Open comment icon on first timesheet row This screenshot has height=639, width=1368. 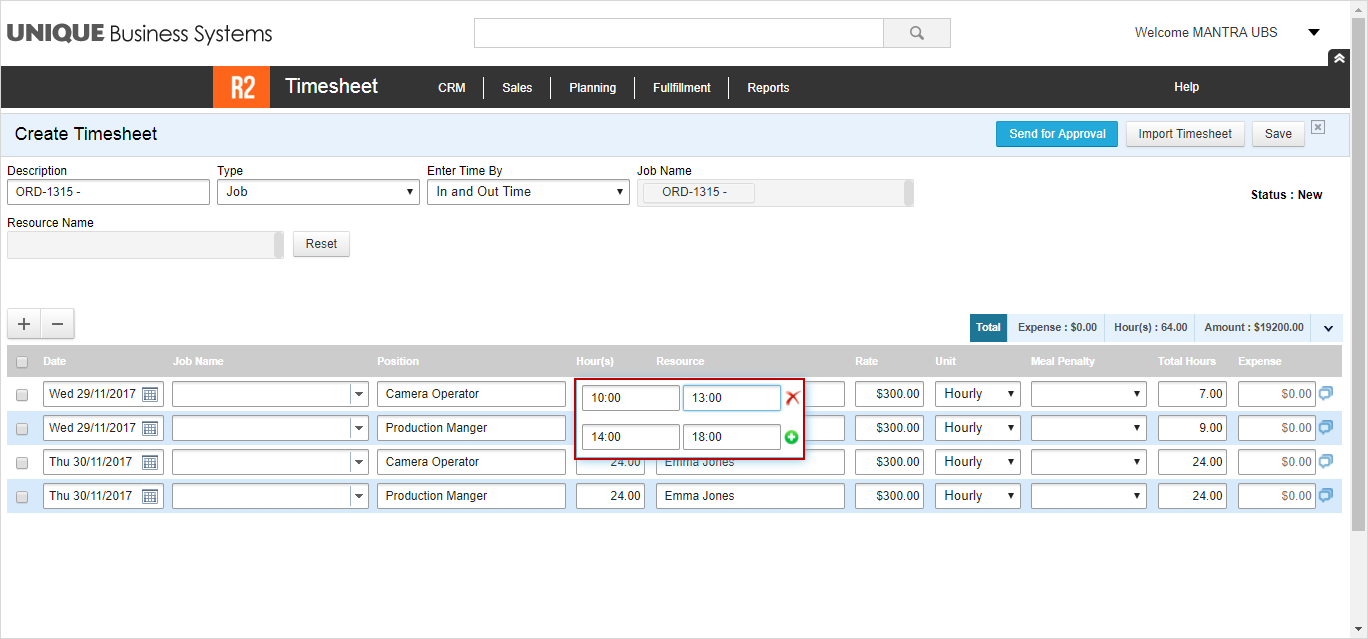[x=1326, y=394]
